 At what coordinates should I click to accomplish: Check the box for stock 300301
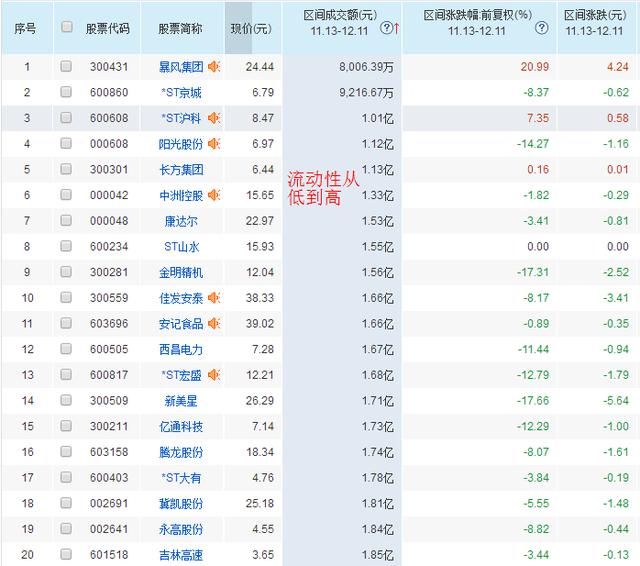pos(66,169)
